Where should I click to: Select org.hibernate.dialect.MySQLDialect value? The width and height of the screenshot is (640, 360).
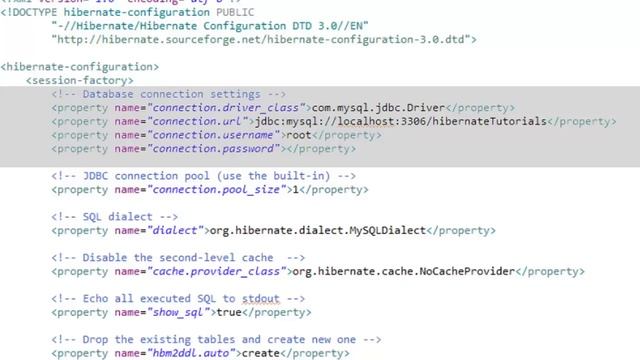318,231
